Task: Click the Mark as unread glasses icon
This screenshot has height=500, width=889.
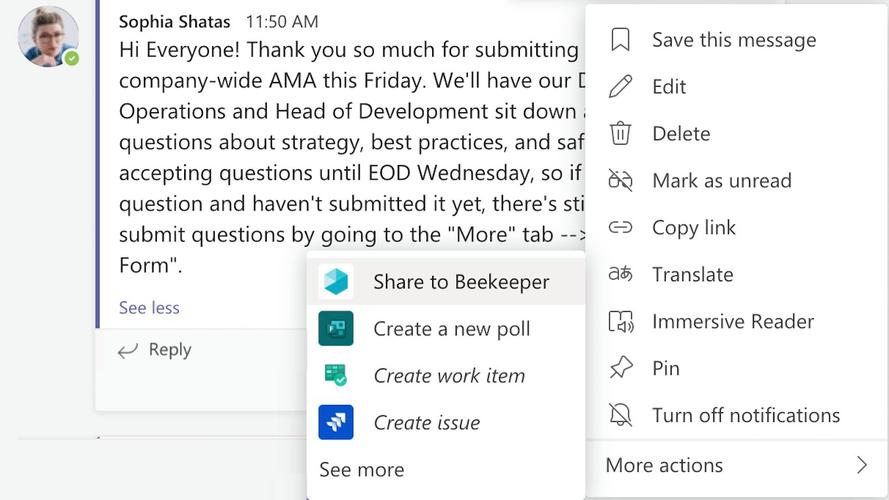Action: [x=620, y=181]
